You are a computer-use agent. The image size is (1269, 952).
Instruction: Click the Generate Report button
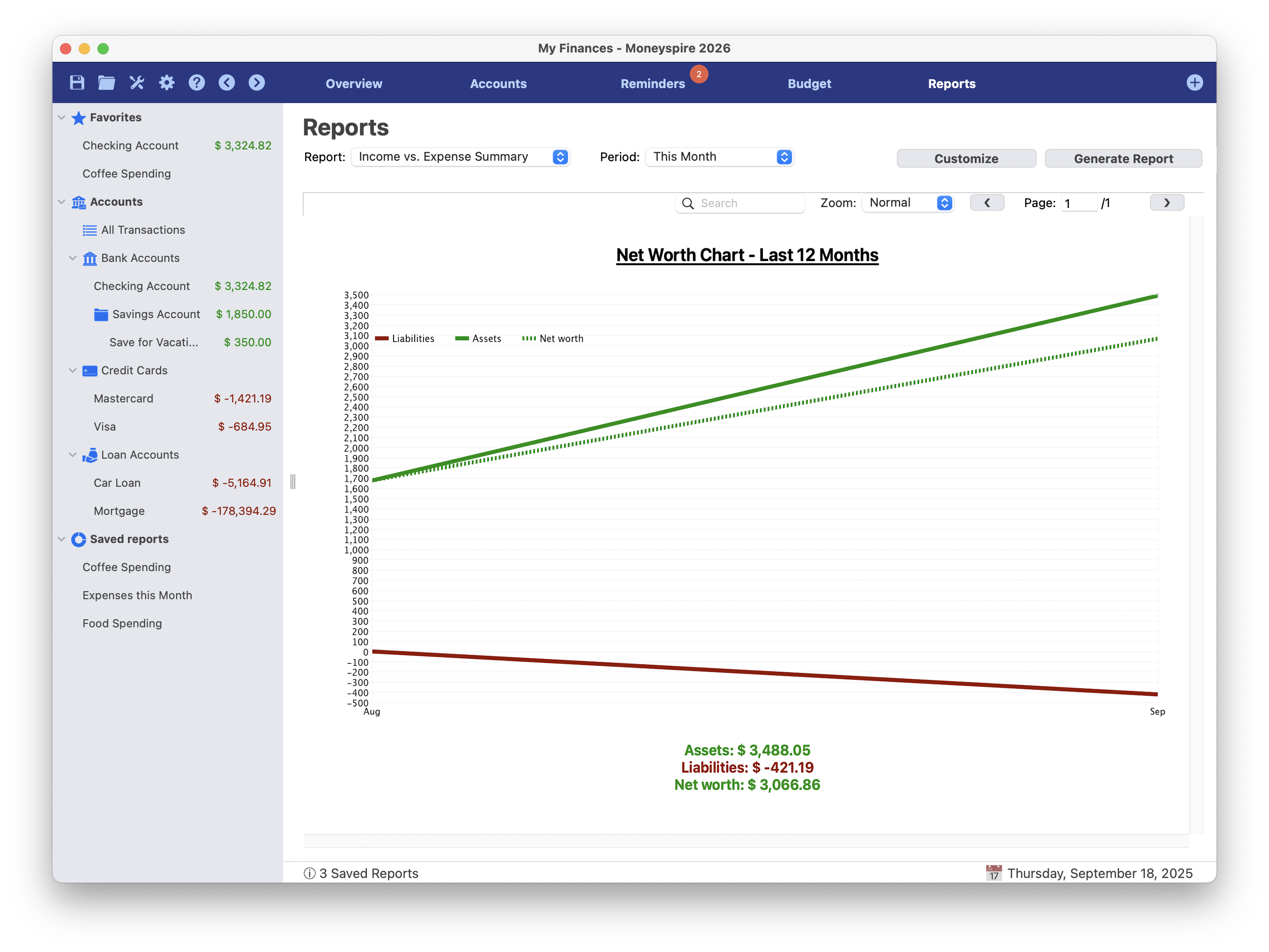coord(1123,159)
